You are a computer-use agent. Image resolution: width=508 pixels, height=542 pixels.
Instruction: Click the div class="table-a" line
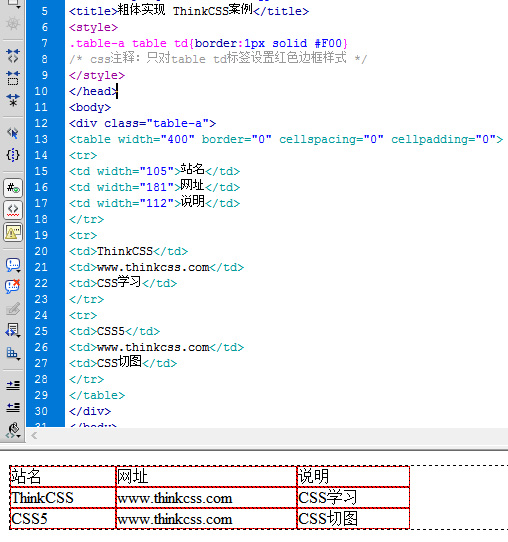point(142,123)
